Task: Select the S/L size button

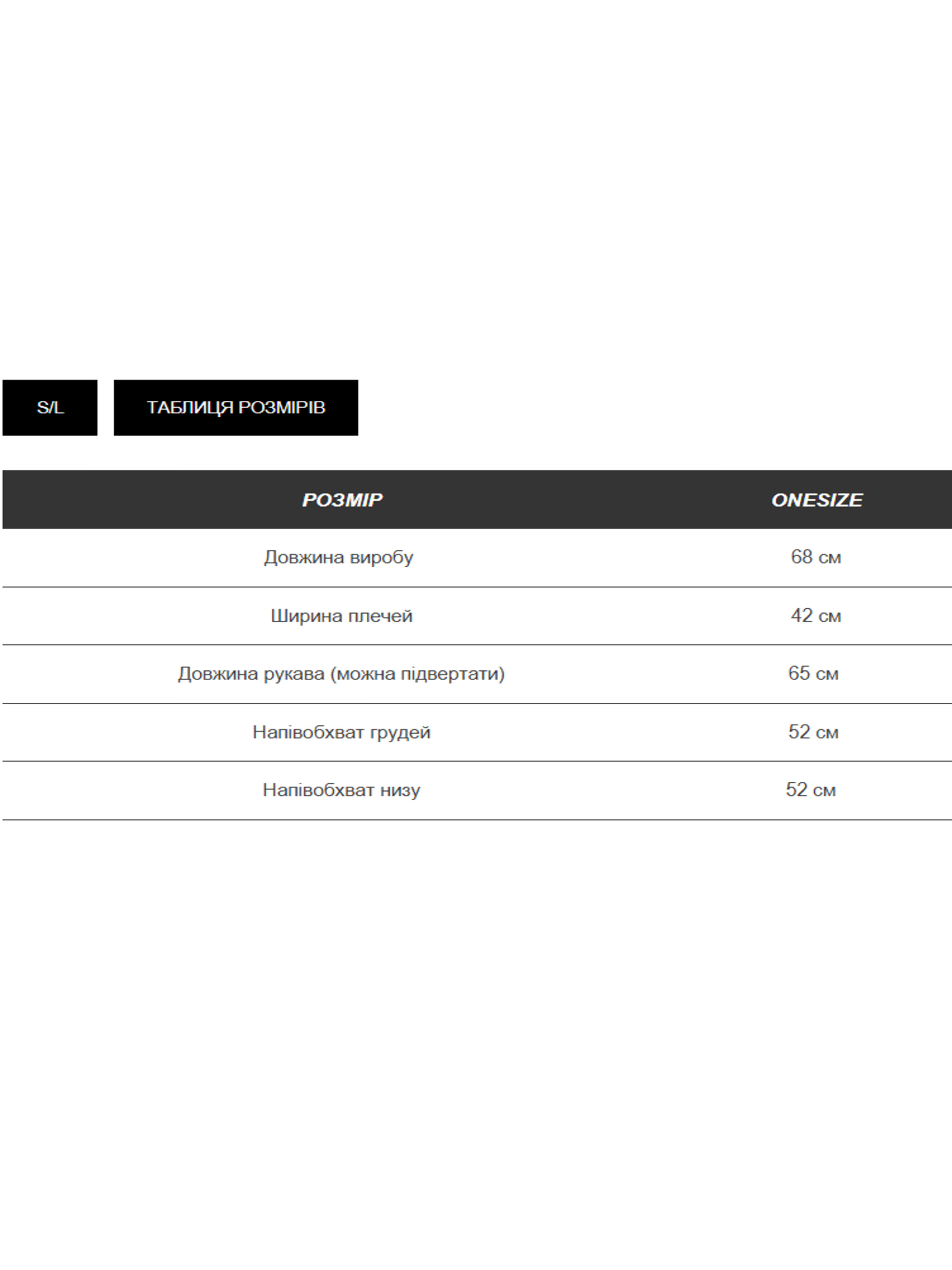Action: tap(50, 408)
